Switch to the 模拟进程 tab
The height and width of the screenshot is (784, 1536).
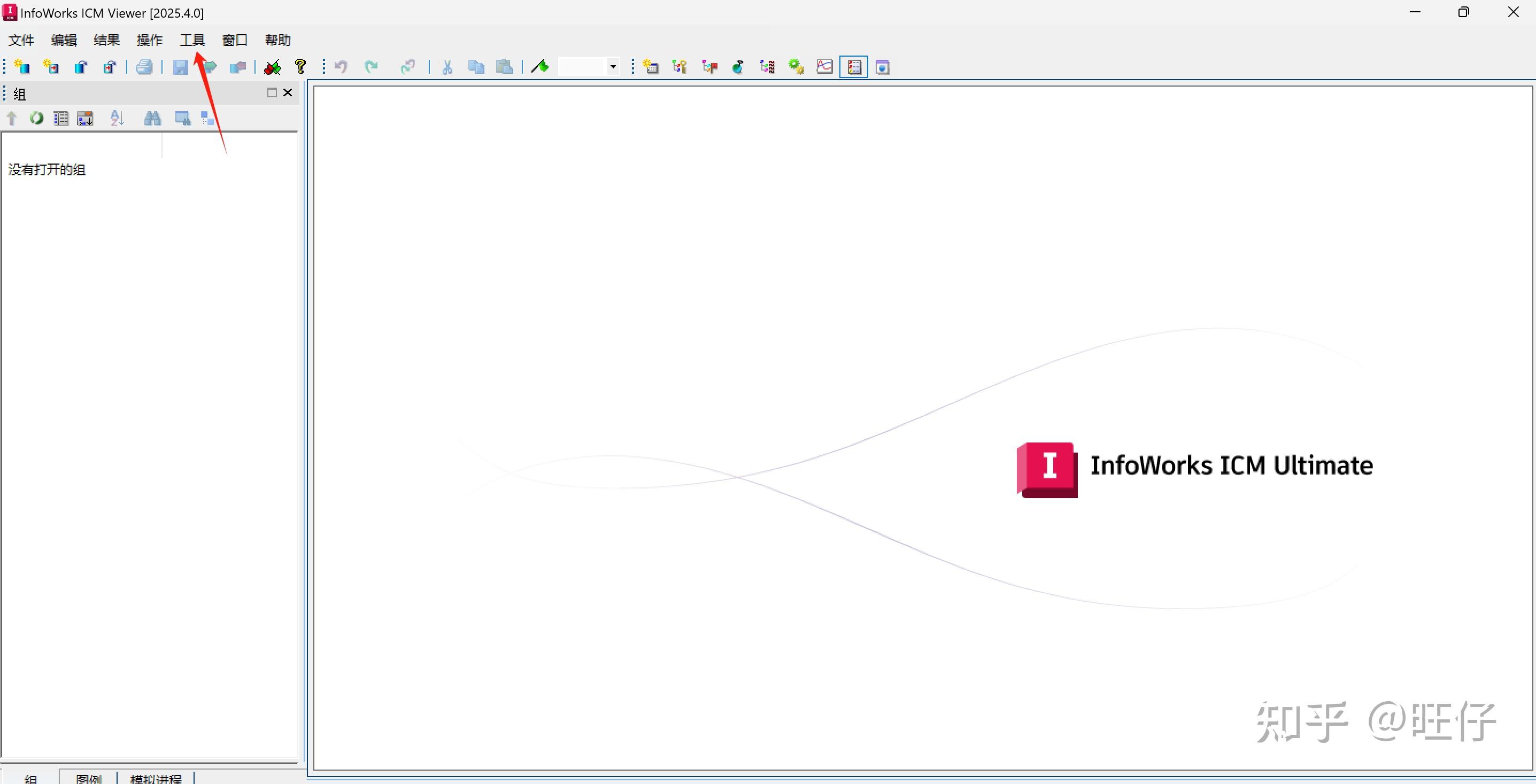pos(156,777)
